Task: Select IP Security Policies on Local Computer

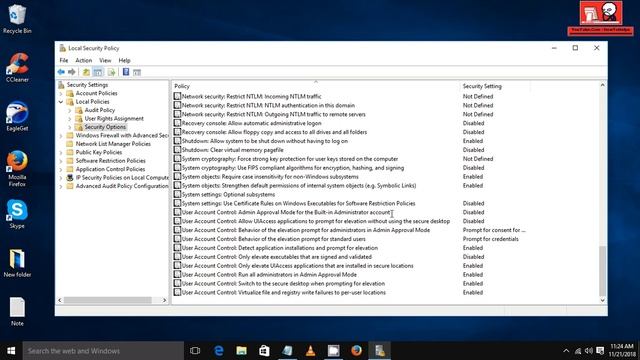Action: [122, 178]
